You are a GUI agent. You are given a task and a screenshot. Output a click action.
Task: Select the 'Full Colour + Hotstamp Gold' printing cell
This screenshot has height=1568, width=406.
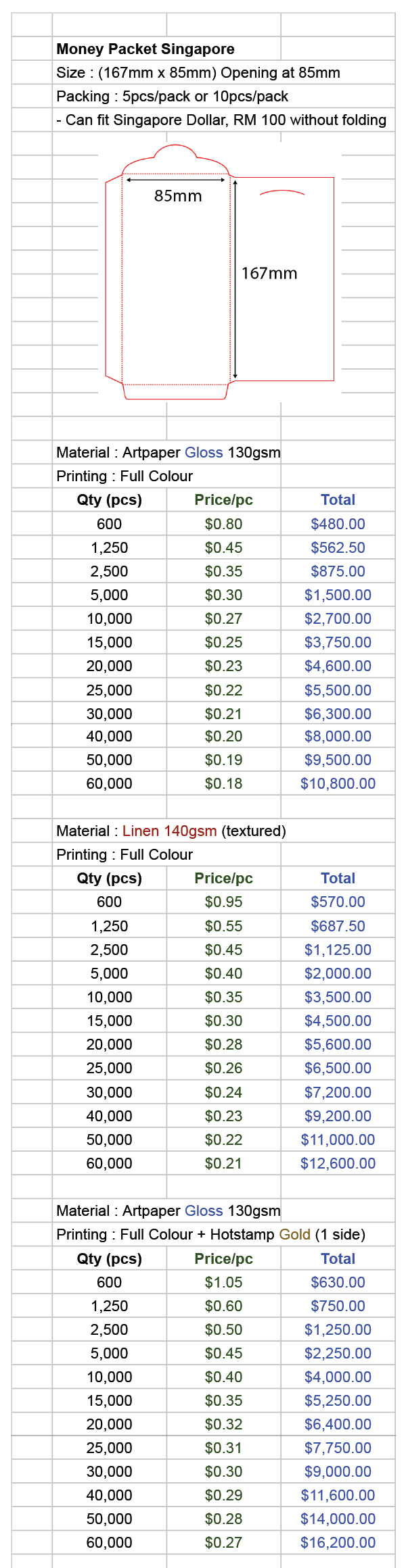click(x=210, y=1234)
